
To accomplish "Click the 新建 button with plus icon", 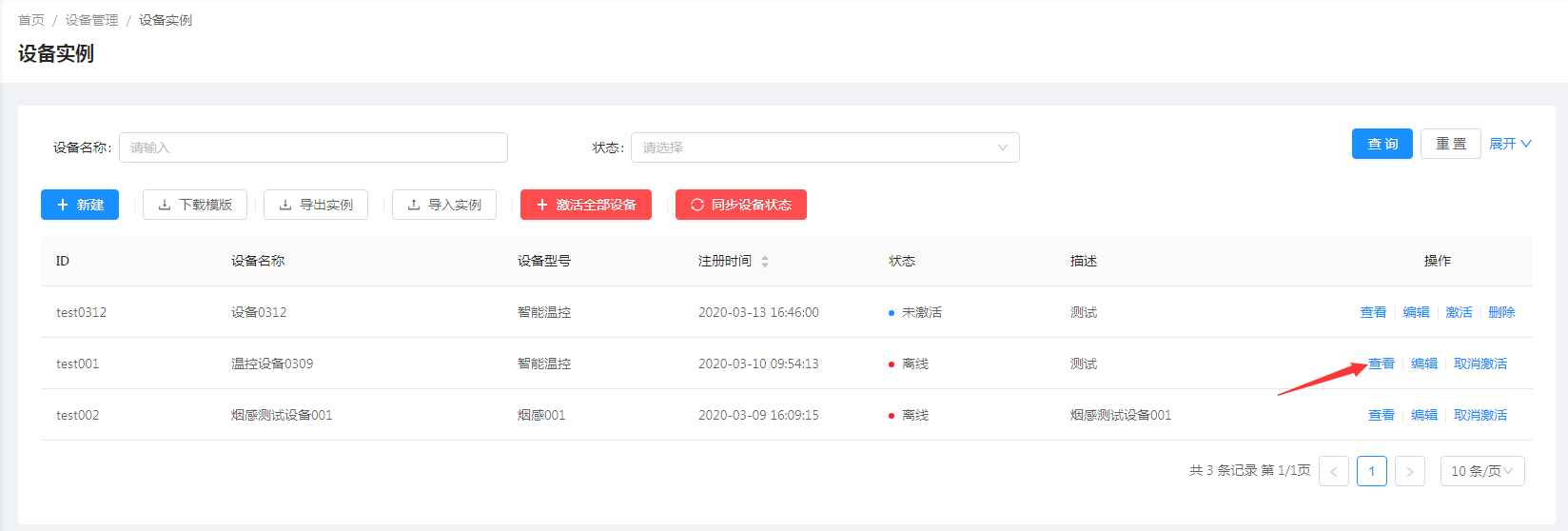I will (x=80, y=205).
